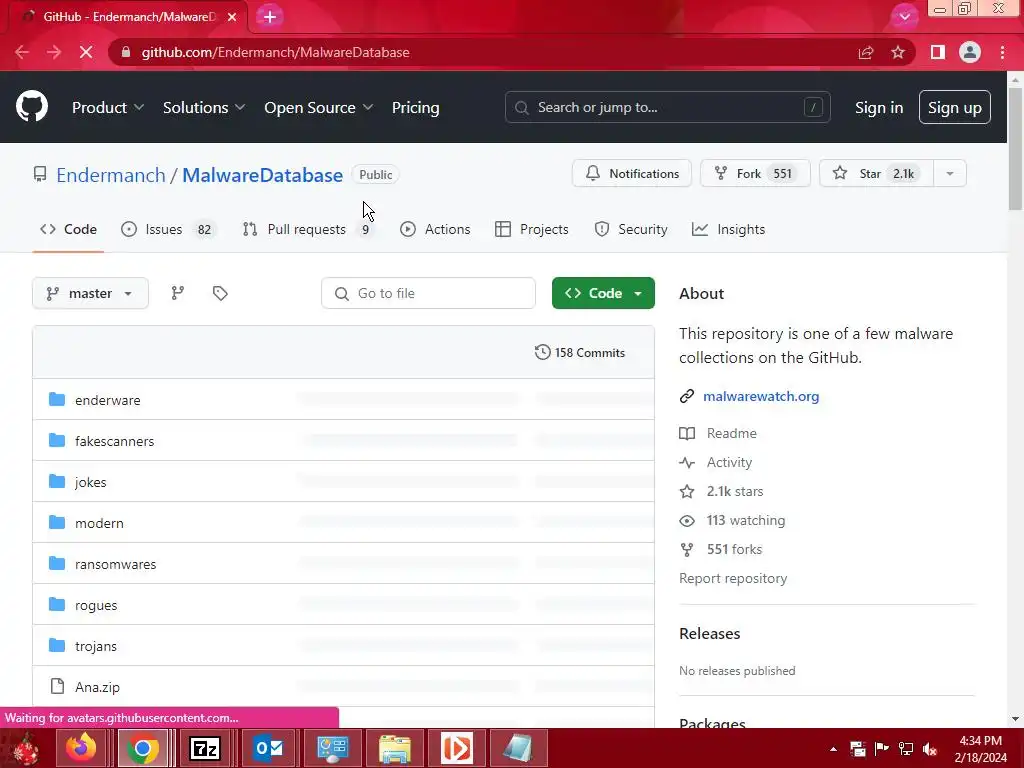Expand the Solutions menu

pyautogui.click(x=204, y=108)
